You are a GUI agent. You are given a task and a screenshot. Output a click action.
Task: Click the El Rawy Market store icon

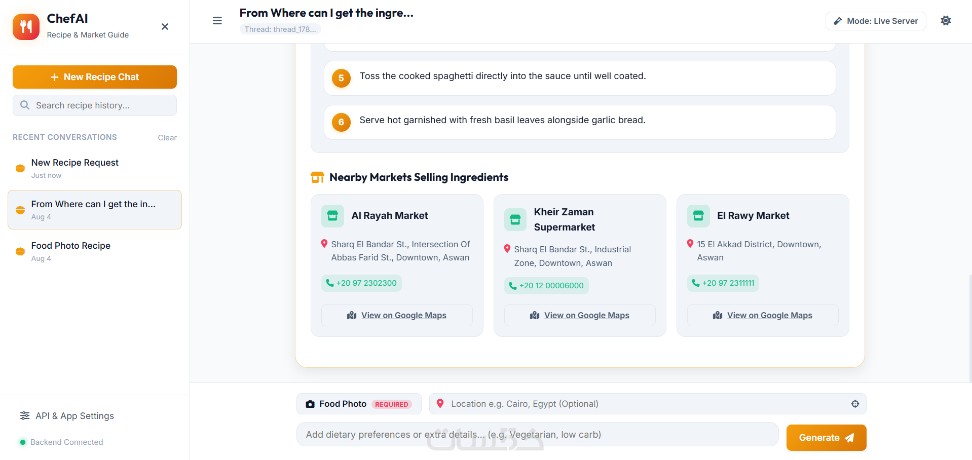(x=698, y=216)
